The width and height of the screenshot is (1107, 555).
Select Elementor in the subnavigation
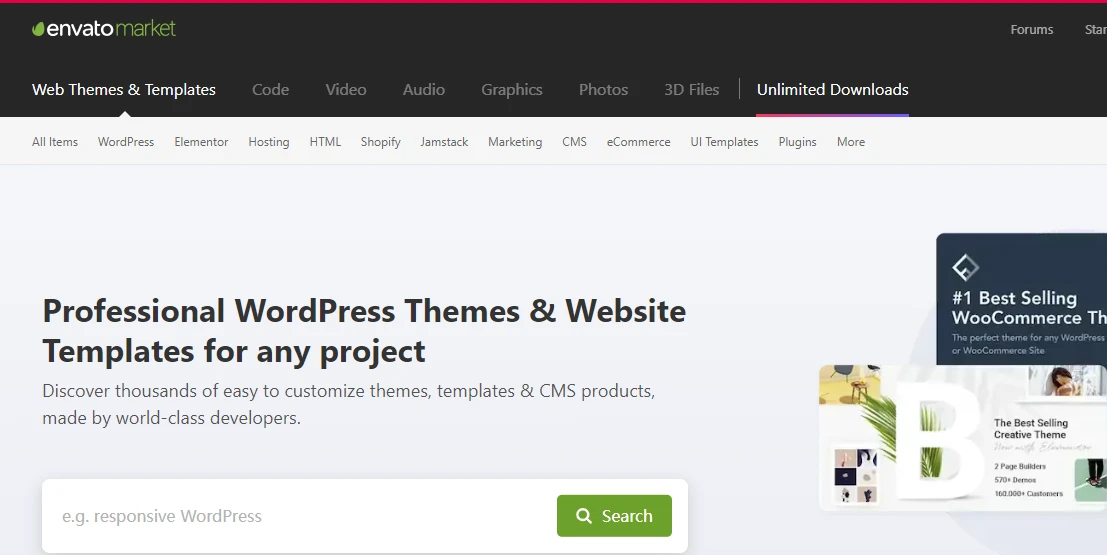tap(201, 142)
